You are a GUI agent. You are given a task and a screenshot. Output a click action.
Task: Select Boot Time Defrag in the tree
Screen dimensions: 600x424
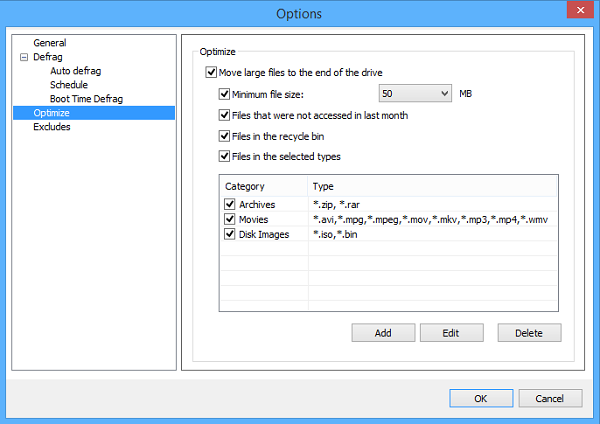pyautogui.click(x=86, y=99)
